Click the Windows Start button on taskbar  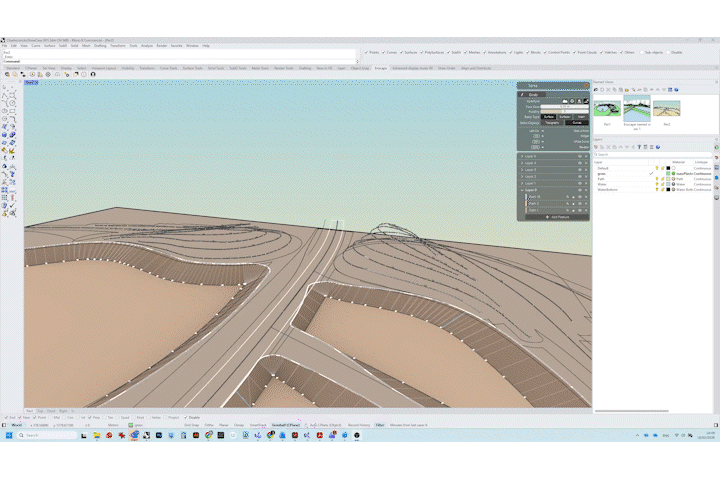tap(8, 435)
